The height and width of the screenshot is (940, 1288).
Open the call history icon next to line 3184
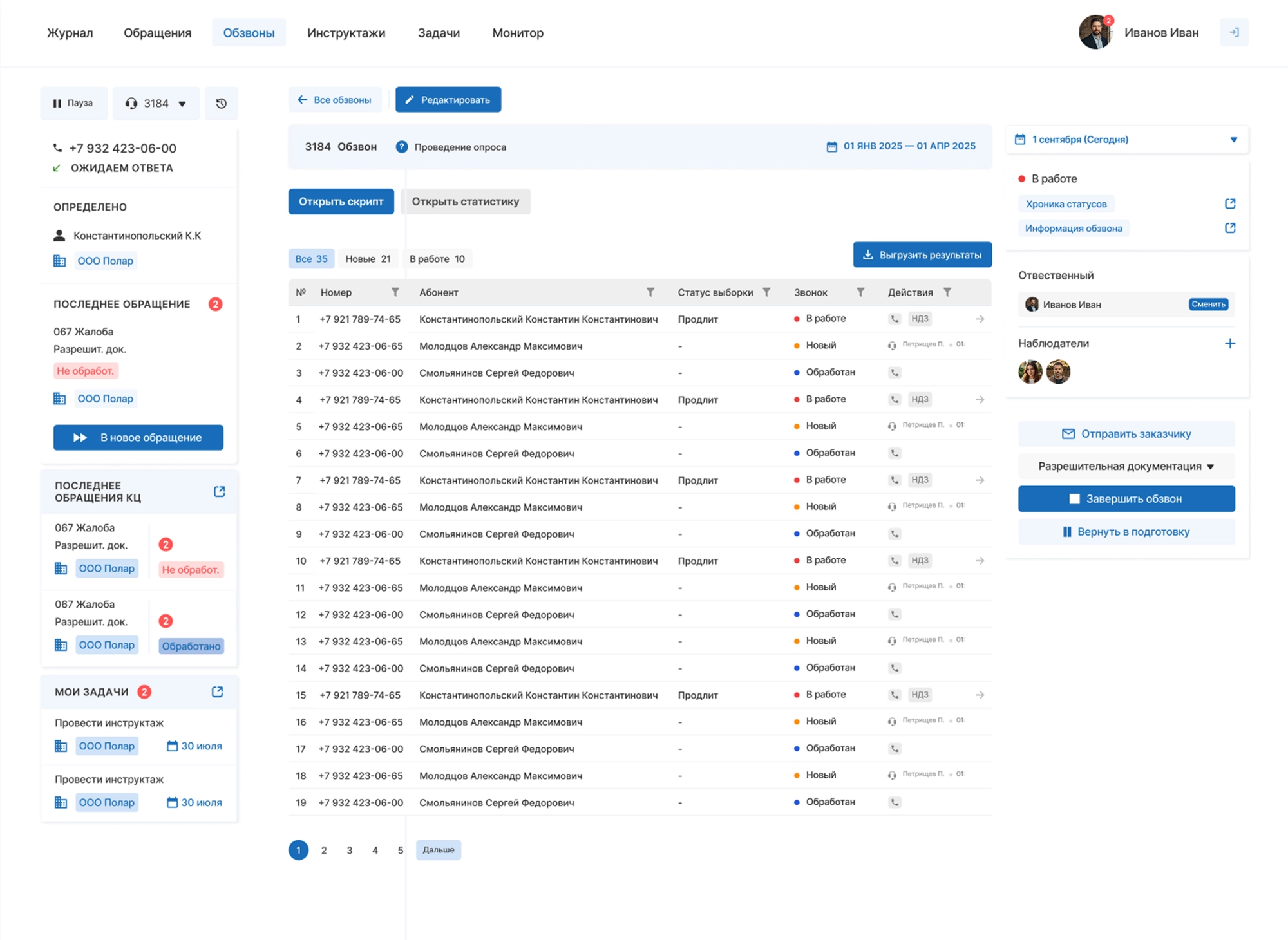pos(222,103)
